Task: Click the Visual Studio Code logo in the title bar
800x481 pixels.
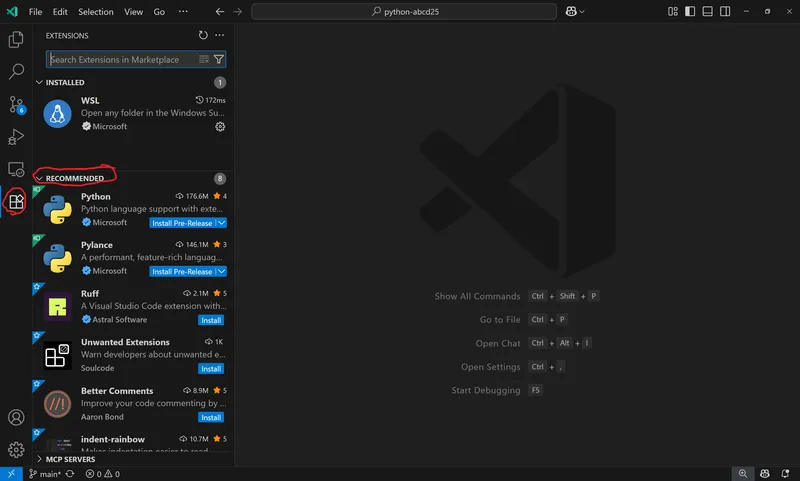Action: (12, 11)
